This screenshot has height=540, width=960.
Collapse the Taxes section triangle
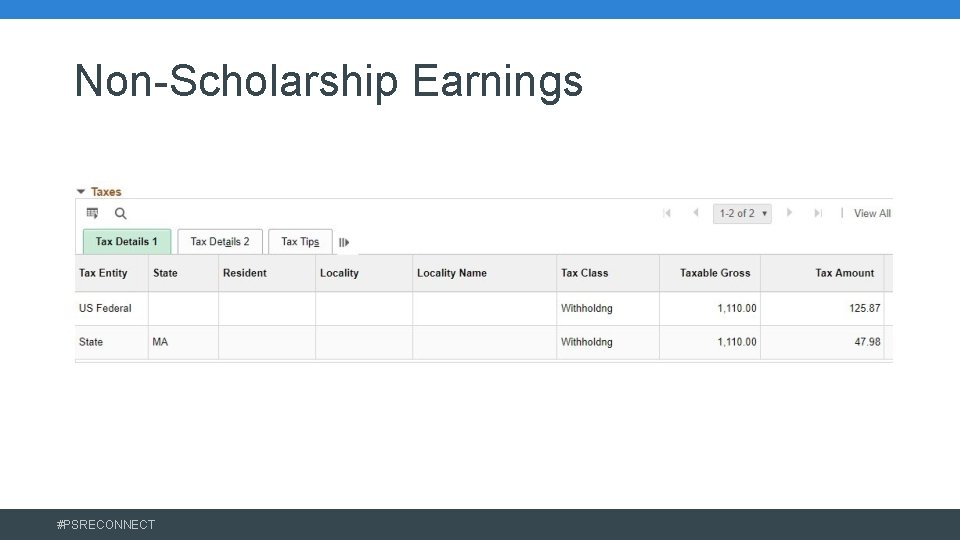pyautogui.click(x=81, y=192)
